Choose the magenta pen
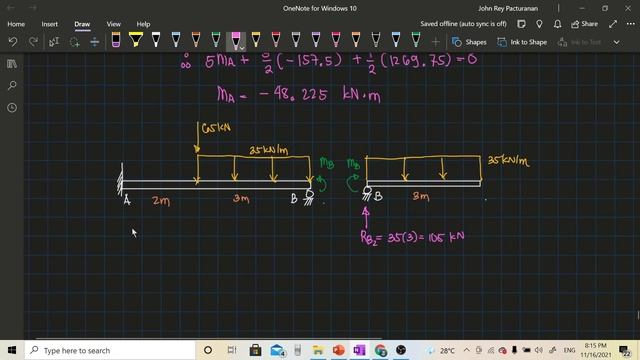Viewport: 640px width, 360px height. pyautogui.click(x=336, y=40)
